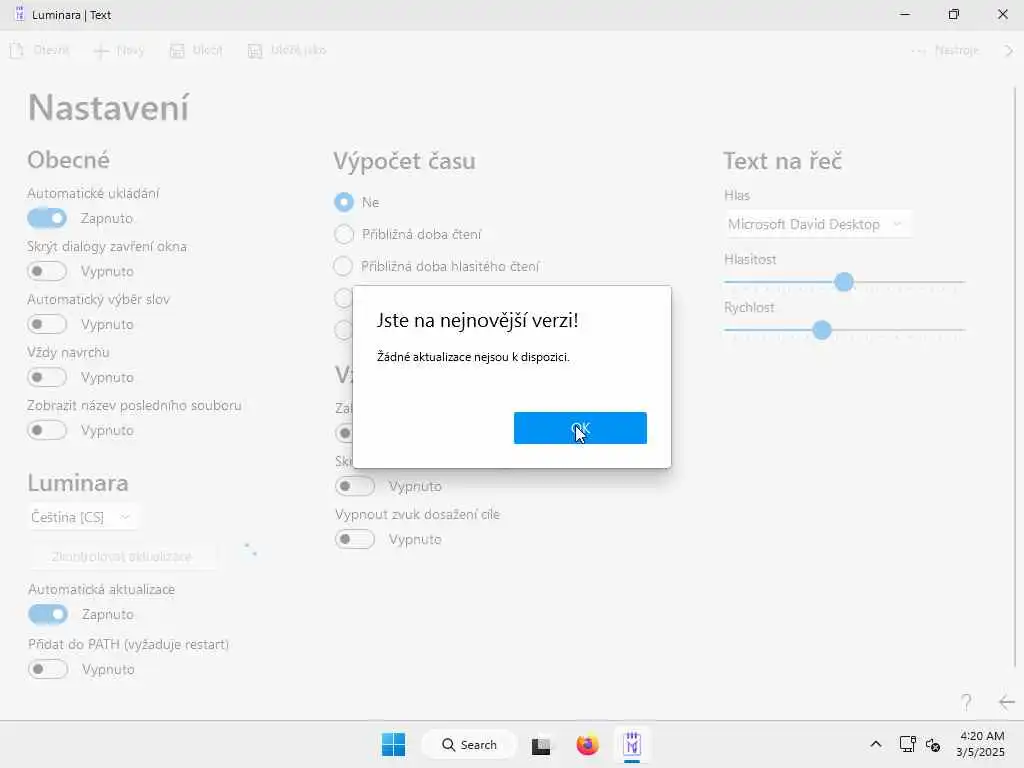Click the dialog heading "Jste na nejnovější verzi!"
Screen dimensions: 1024x768
click(477, 320)
